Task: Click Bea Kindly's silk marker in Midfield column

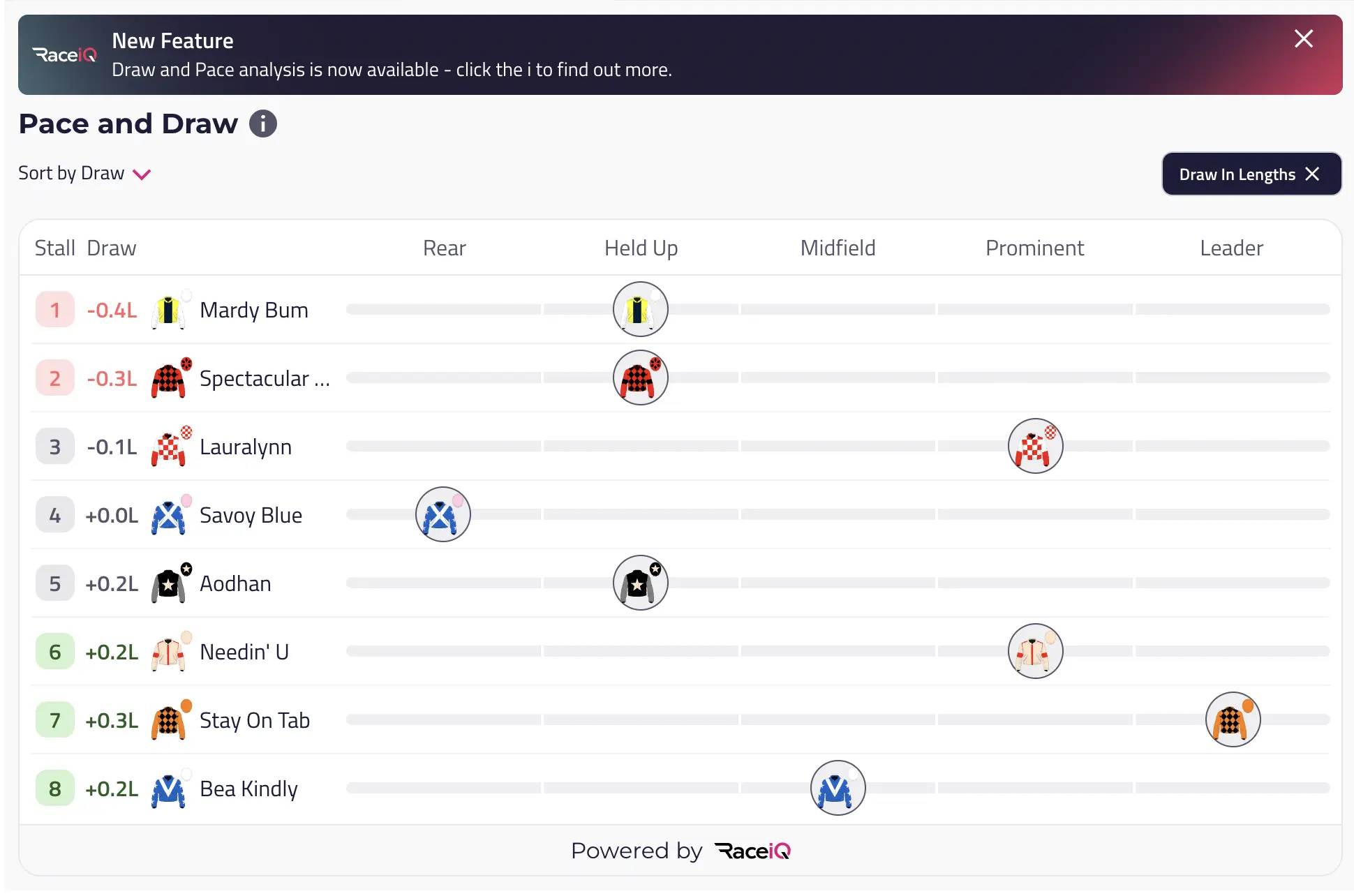Action: [x=838, y=788]
